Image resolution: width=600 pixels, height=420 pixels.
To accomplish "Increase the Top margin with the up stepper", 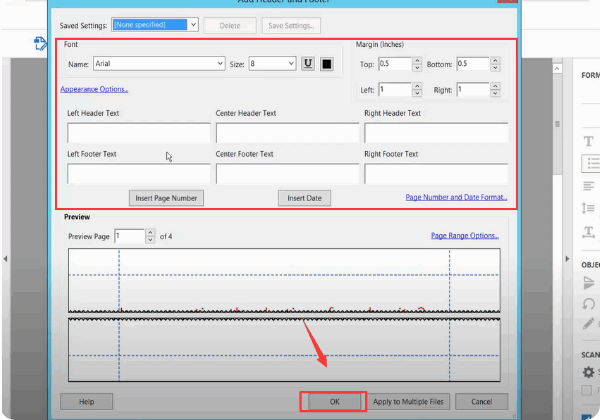I will click(415, 60).
